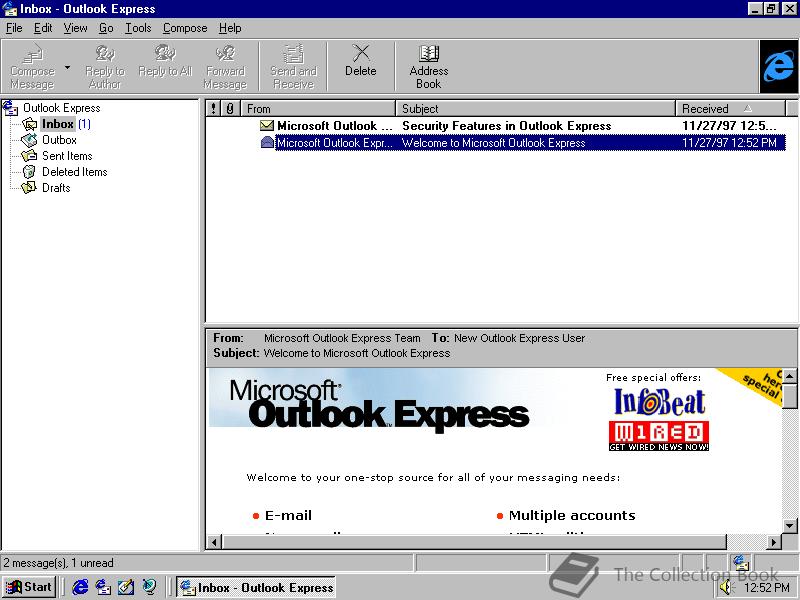The height and width of the screenshot is (600, 800).
Task: Click View Channels icon in Quick Launch
Action: pos(149,587)
